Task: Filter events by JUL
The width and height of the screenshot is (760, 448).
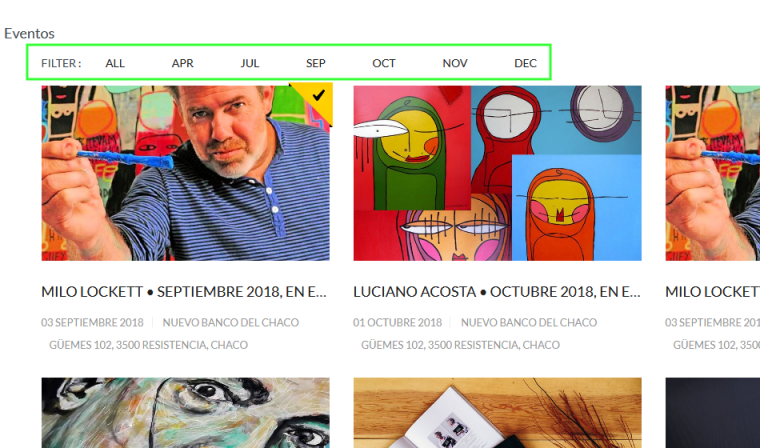Action: coord(250,63)
